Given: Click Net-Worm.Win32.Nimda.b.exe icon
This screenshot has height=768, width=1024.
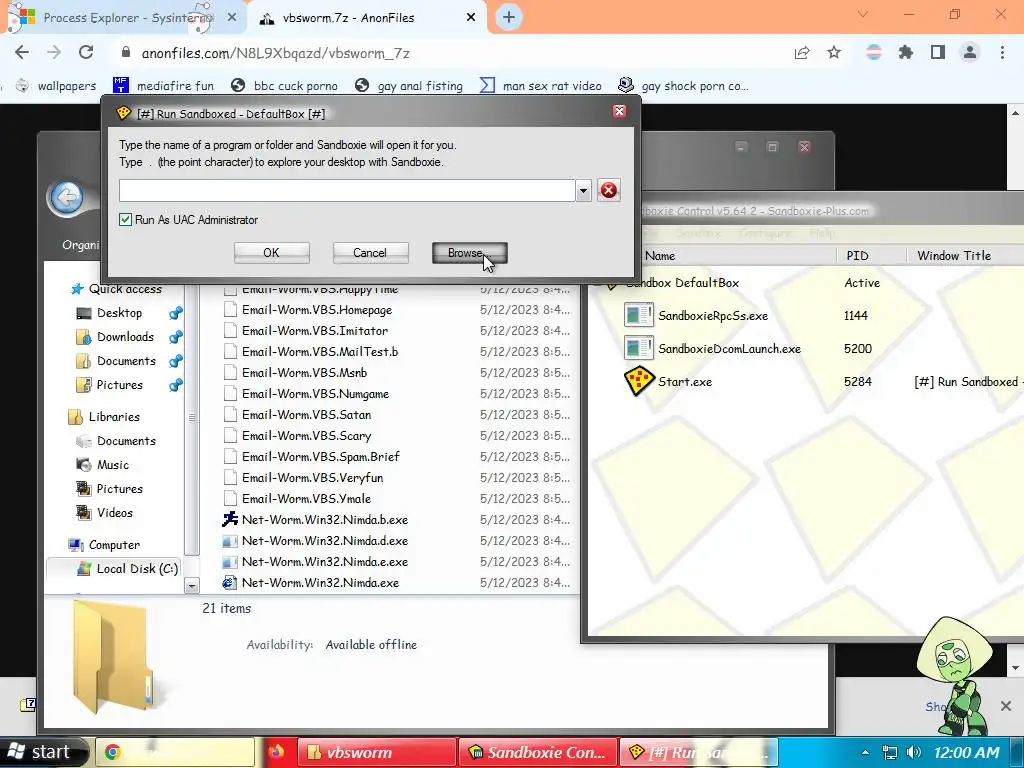Looking at the screenshot, I should coord(230,520).
